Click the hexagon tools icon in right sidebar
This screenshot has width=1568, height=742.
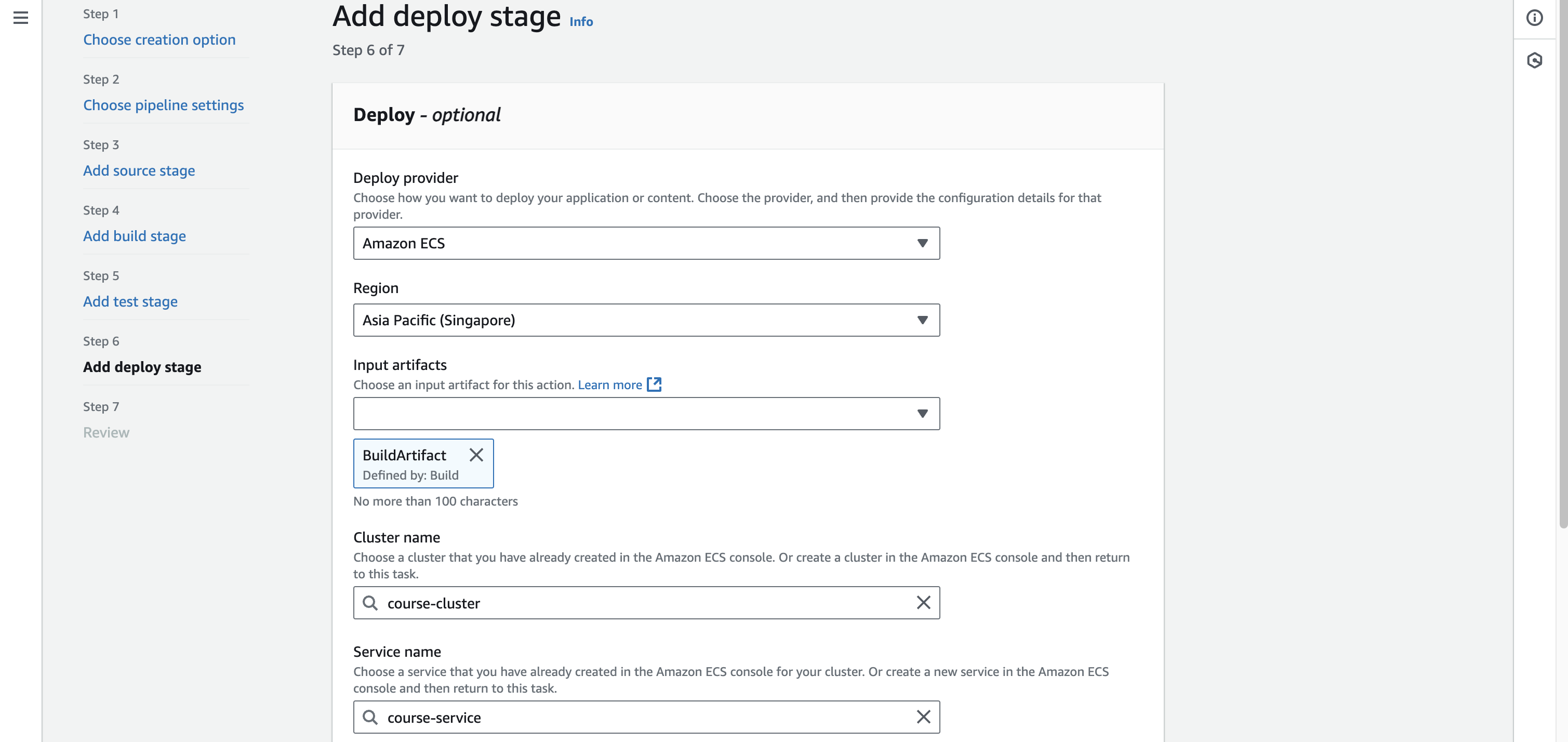(x=1535, y=60)
